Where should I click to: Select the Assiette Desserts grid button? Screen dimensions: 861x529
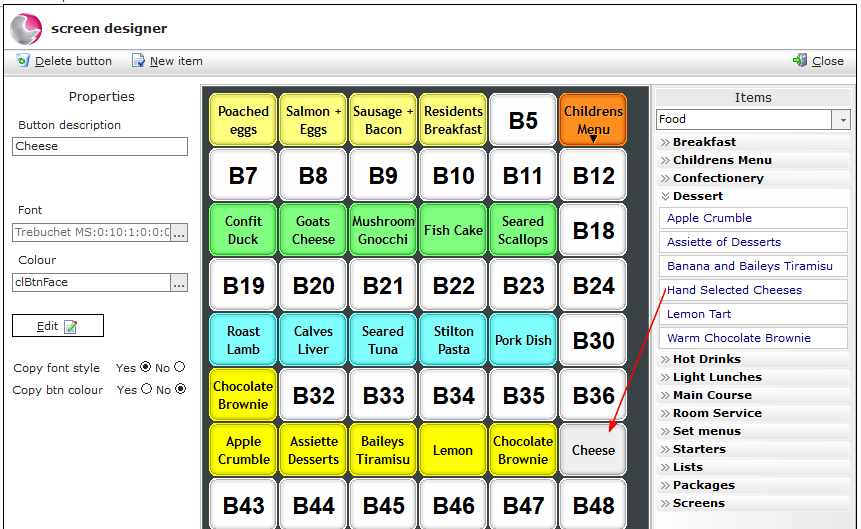313,450
